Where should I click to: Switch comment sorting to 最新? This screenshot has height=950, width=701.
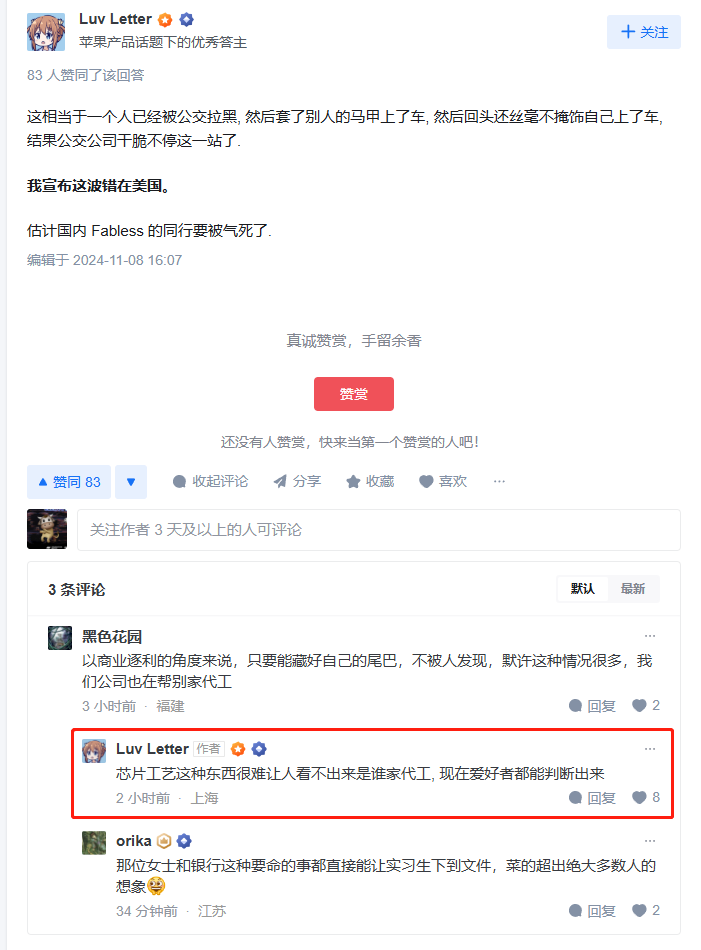(x=633, y=589)
